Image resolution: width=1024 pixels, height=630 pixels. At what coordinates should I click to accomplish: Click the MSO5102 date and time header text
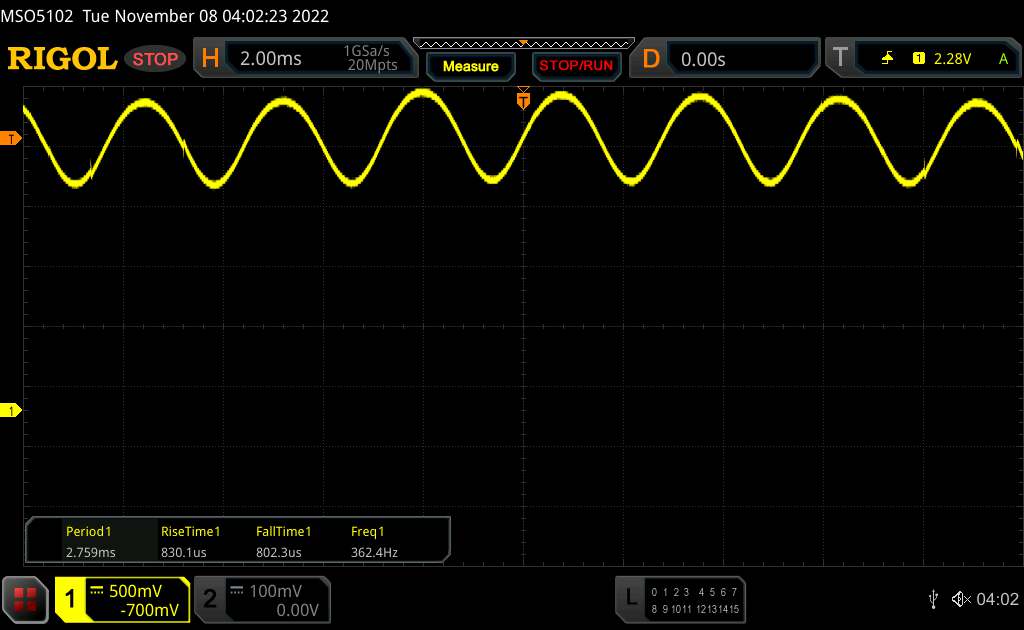[x=165, y=16]
